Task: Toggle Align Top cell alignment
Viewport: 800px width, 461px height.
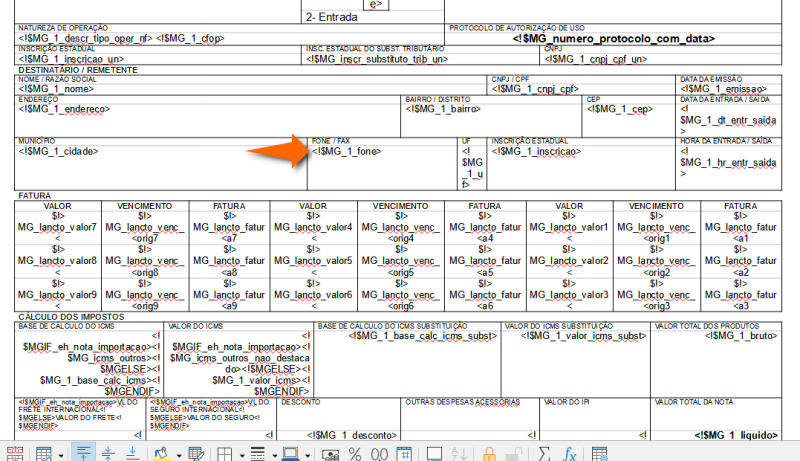Action: (x=83, y=453)
